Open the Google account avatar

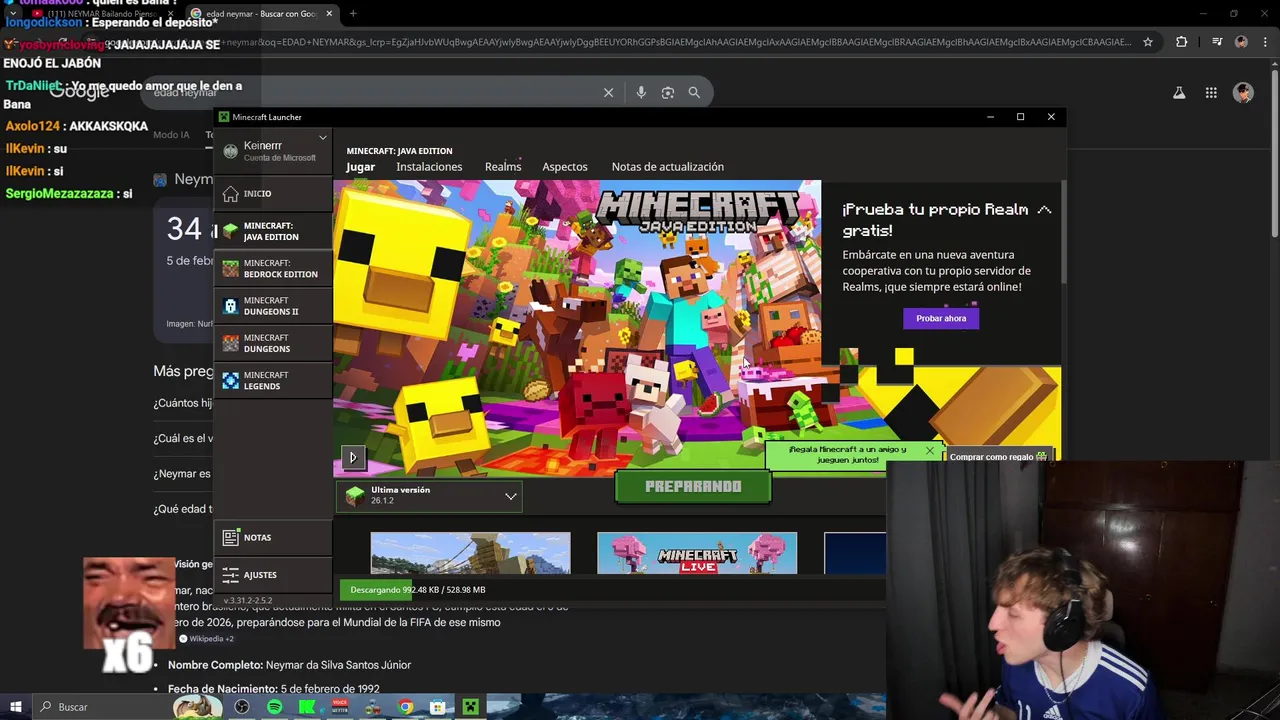[x=1243, y=93]
